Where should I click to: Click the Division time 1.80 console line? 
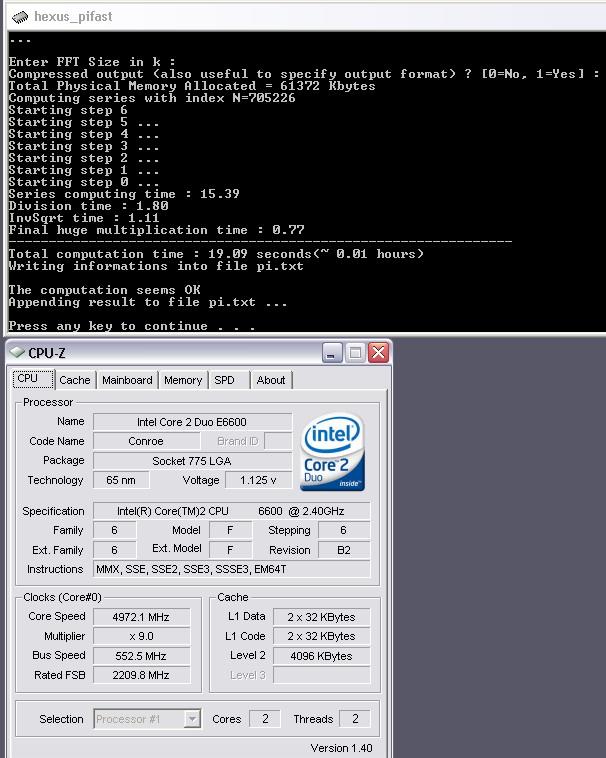click(x=88, y=206)
